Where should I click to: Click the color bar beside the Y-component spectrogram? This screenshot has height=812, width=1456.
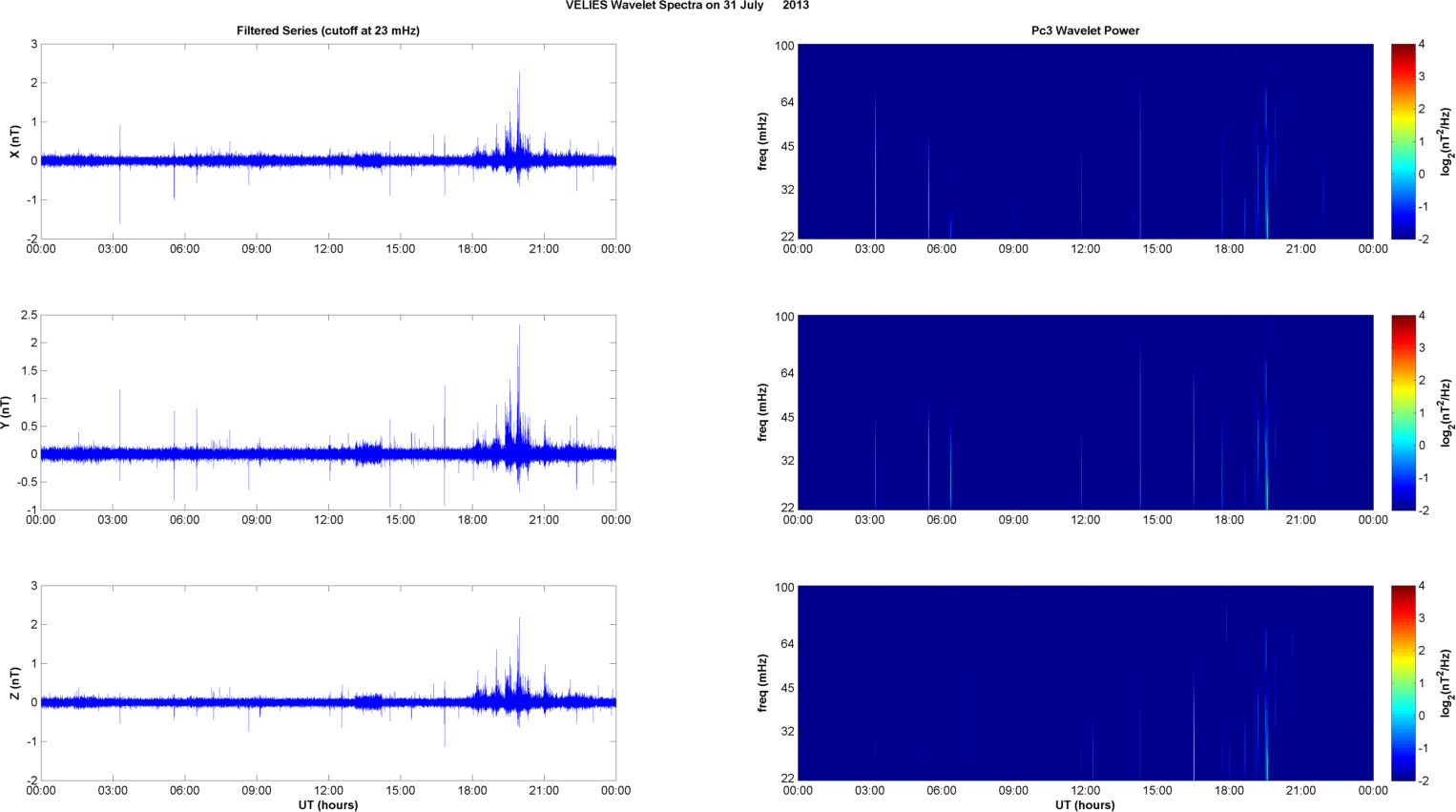coord(1403,412)
